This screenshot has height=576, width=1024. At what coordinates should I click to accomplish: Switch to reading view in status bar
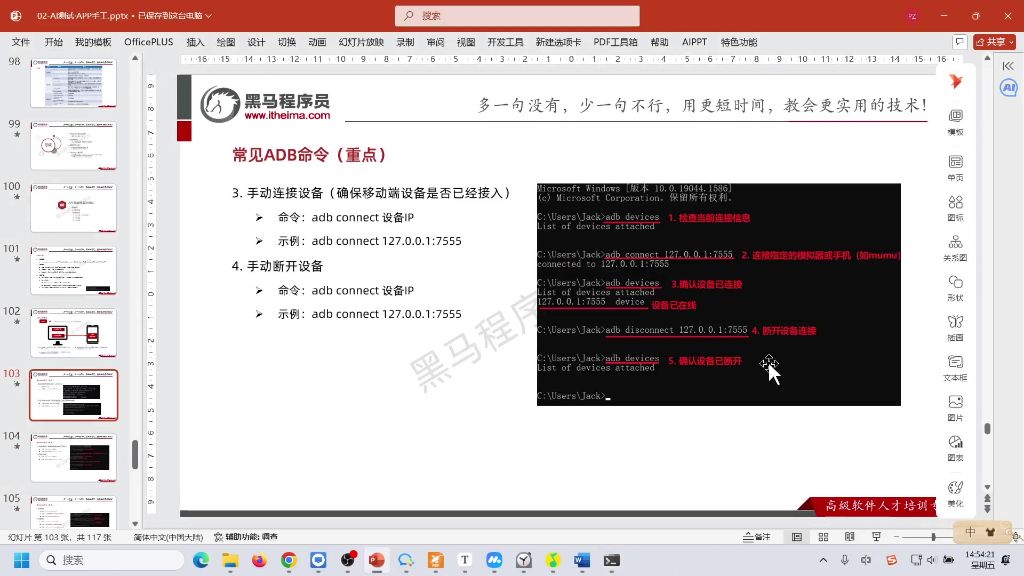point(850,537)
